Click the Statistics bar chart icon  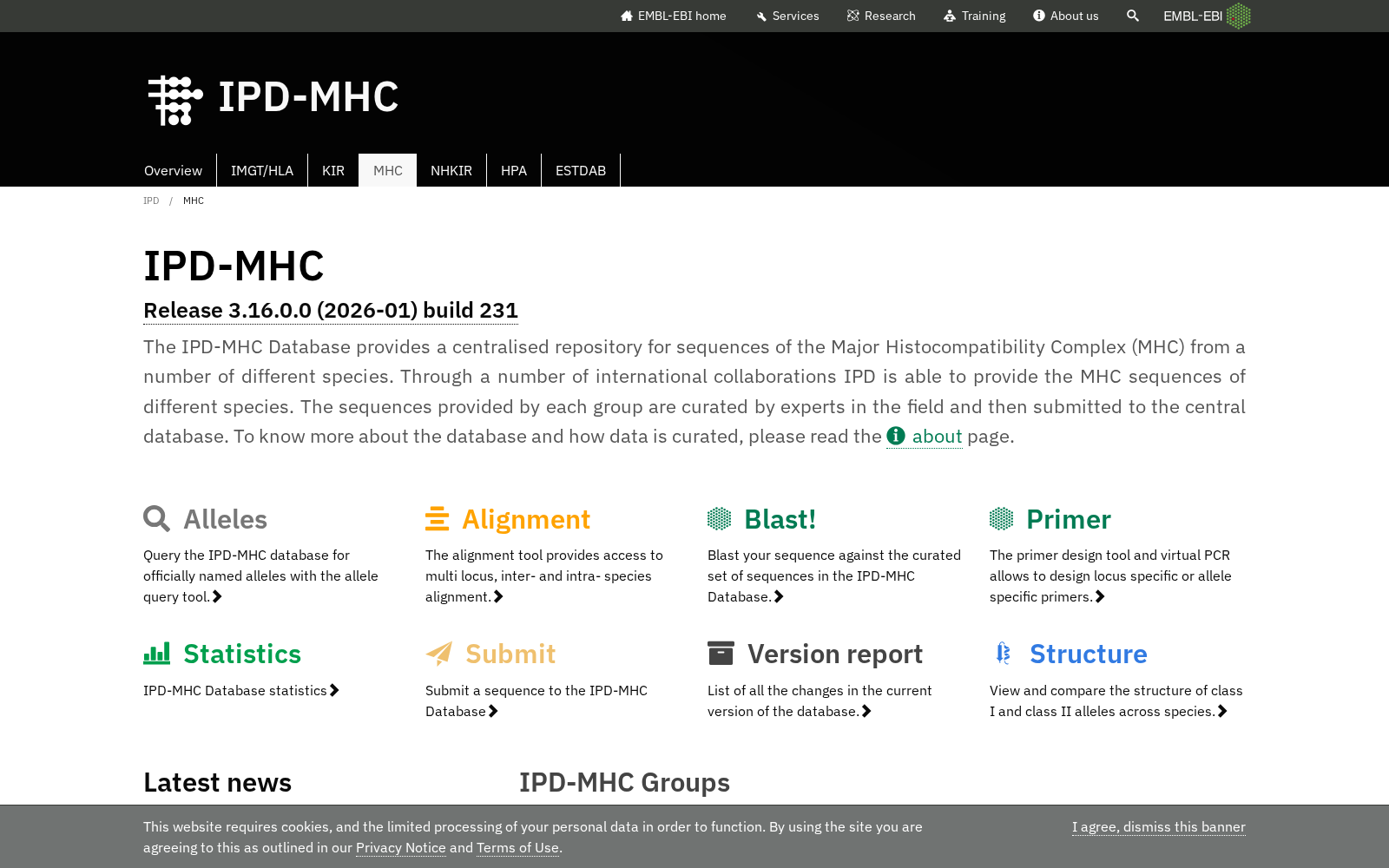point(157,654)
